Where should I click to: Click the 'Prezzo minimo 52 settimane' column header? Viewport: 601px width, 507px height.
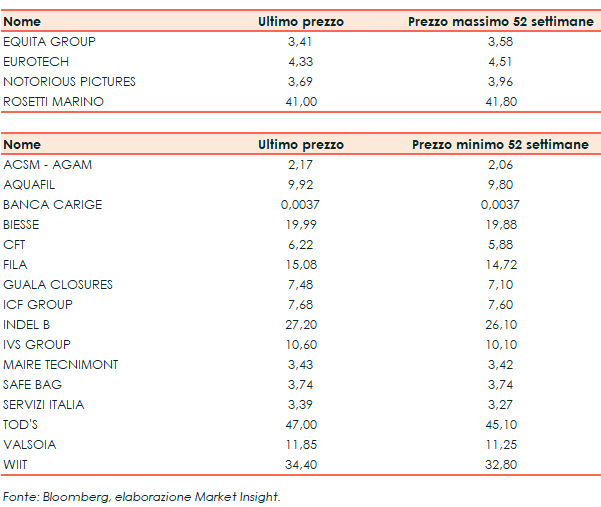pos(500,145)
